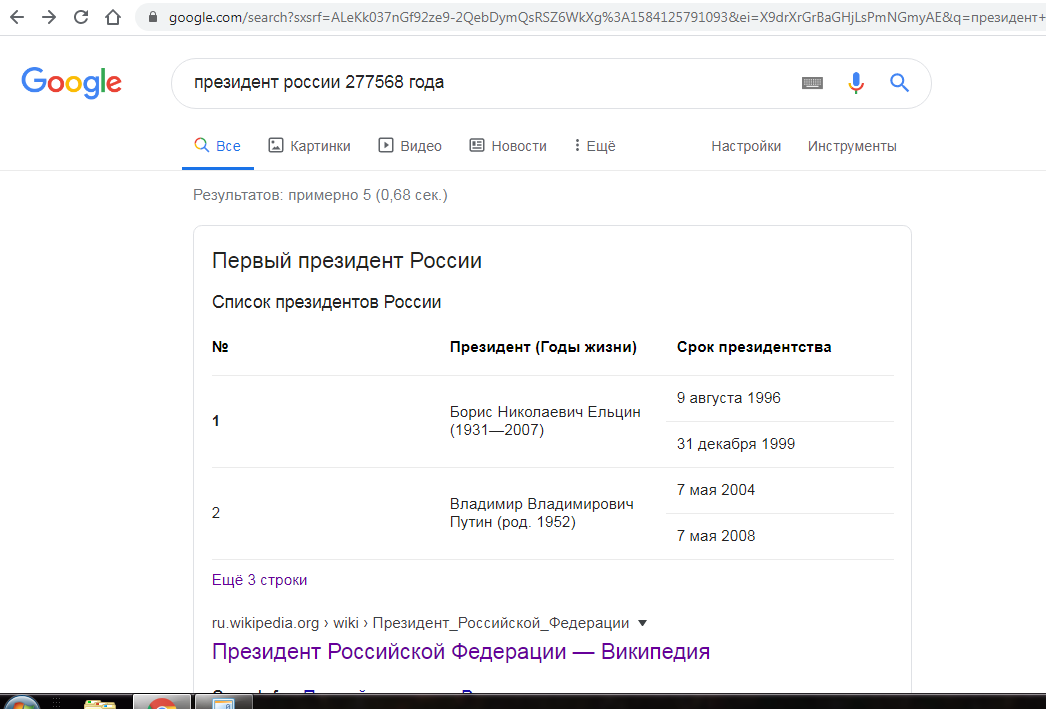Switch to the Новости tab
This screenshot has width=1046, height=709.
(508, 146)
